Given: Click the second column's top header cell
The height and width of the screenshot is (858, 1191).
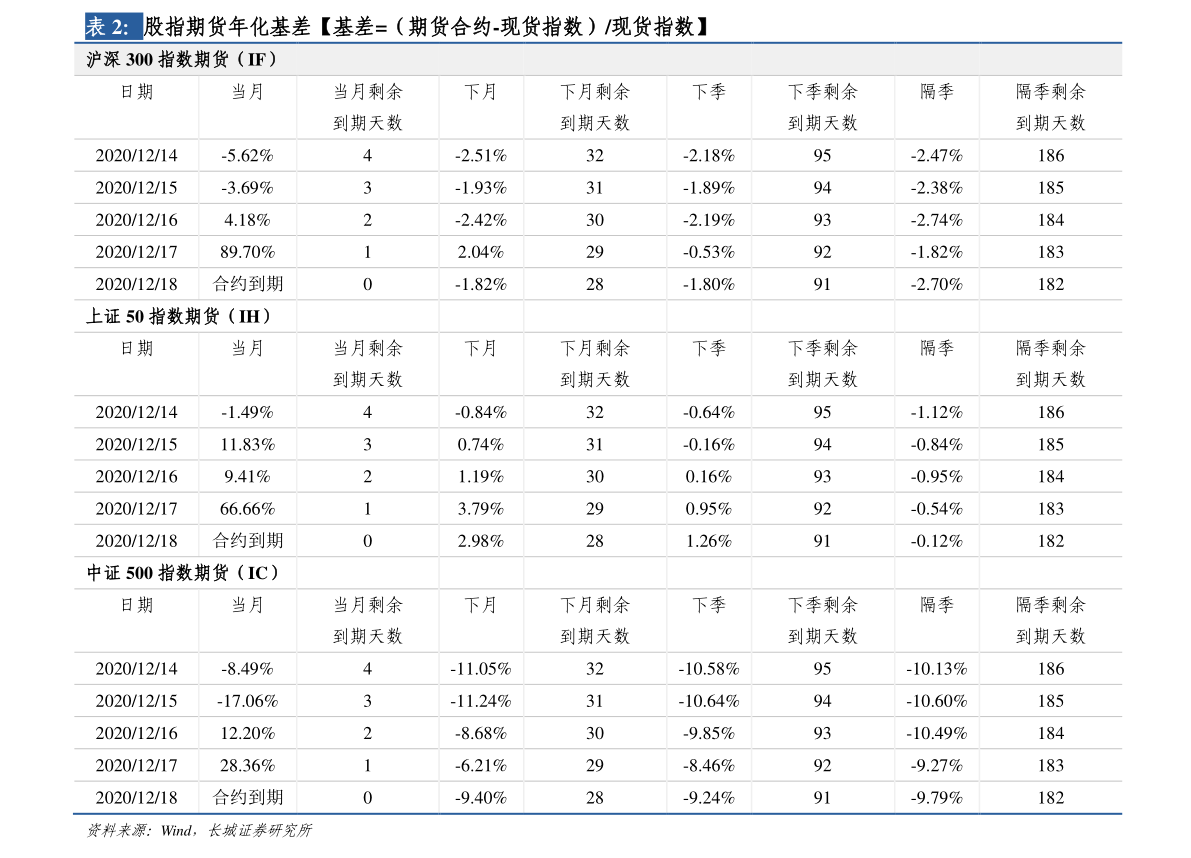Looking at the screenshot, I should click(x=248, y=108).
